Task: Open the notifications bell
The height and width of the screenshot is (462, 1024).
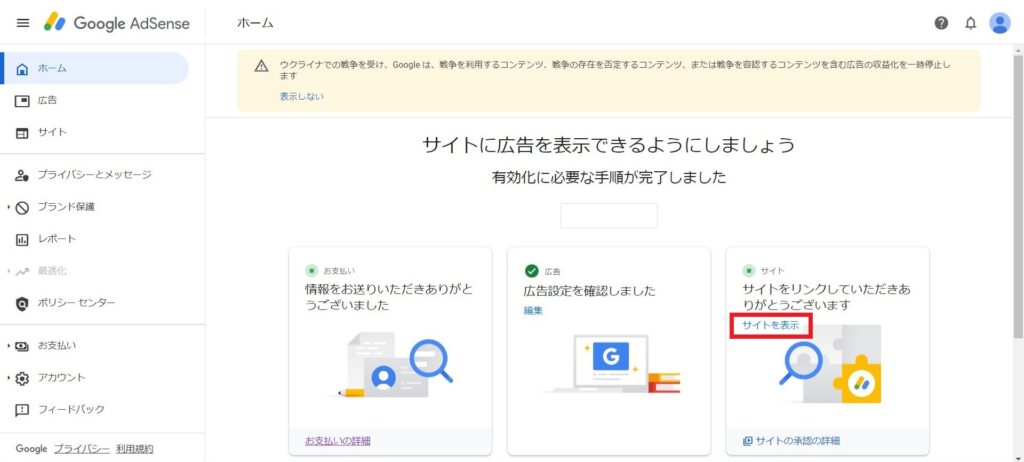Action: point(970,23)
